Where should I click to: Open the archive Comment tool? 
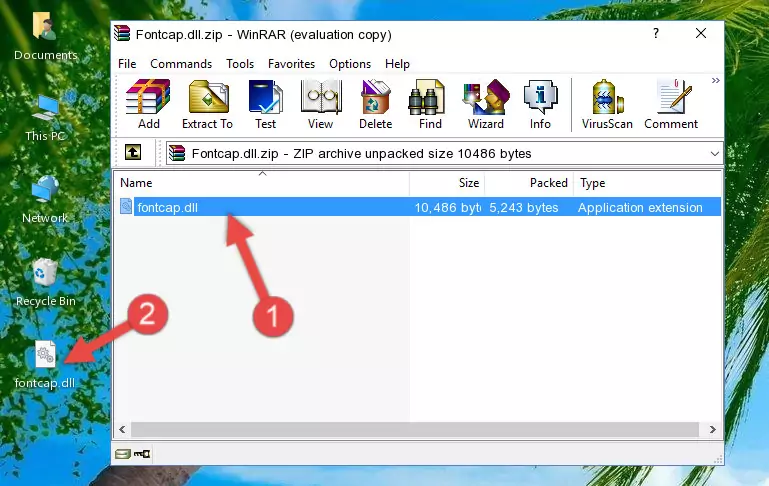click(671, 104)
